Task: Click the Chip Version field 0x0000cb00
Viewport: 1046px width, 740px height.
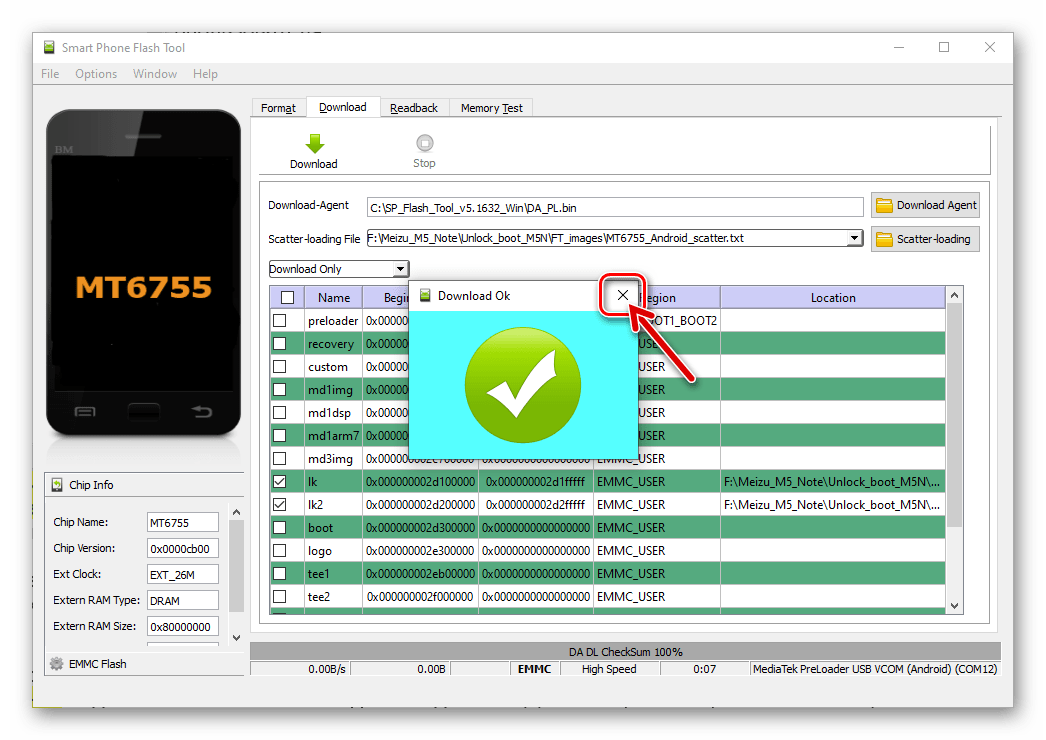Action: [x=183, y=548]
